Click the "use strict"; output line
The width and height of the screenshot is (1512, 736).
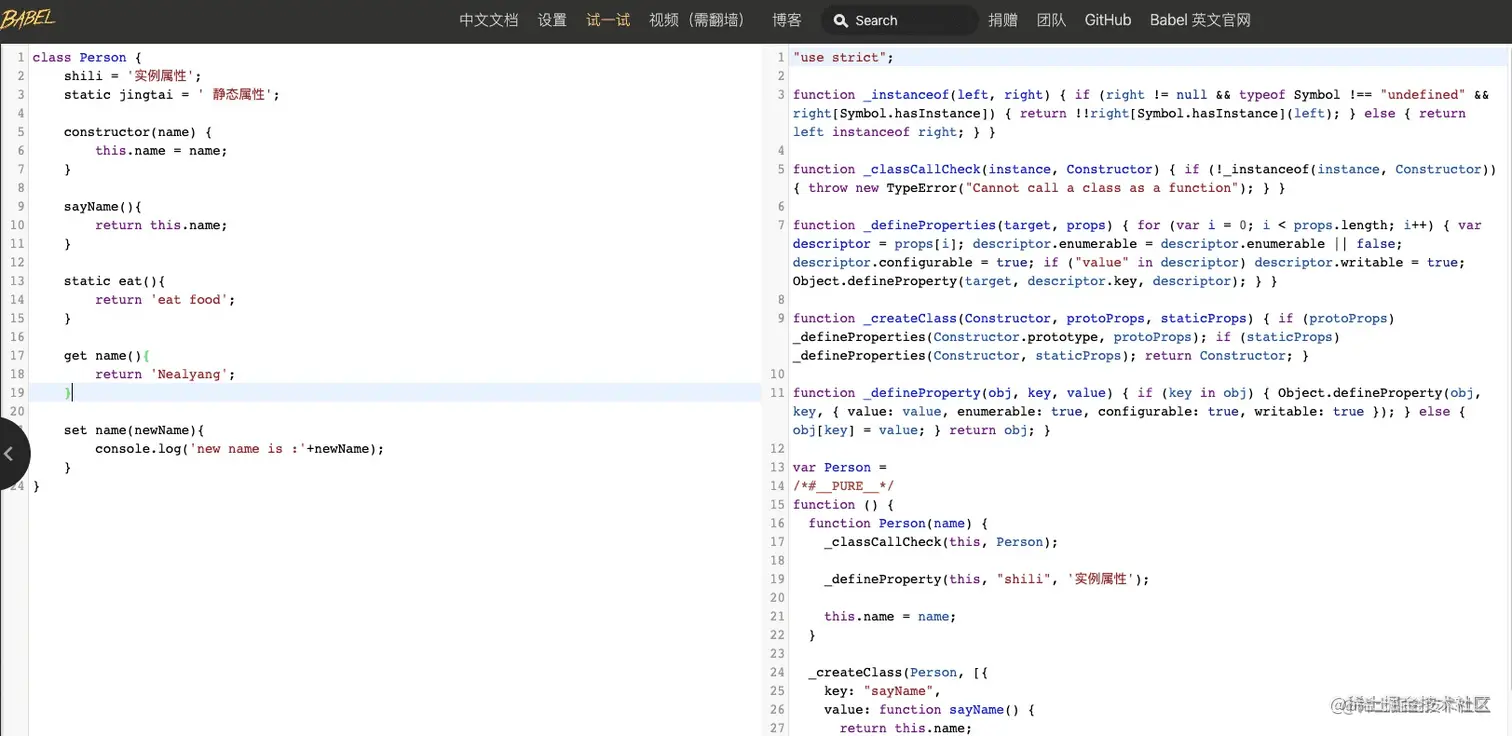coord(843,58)
